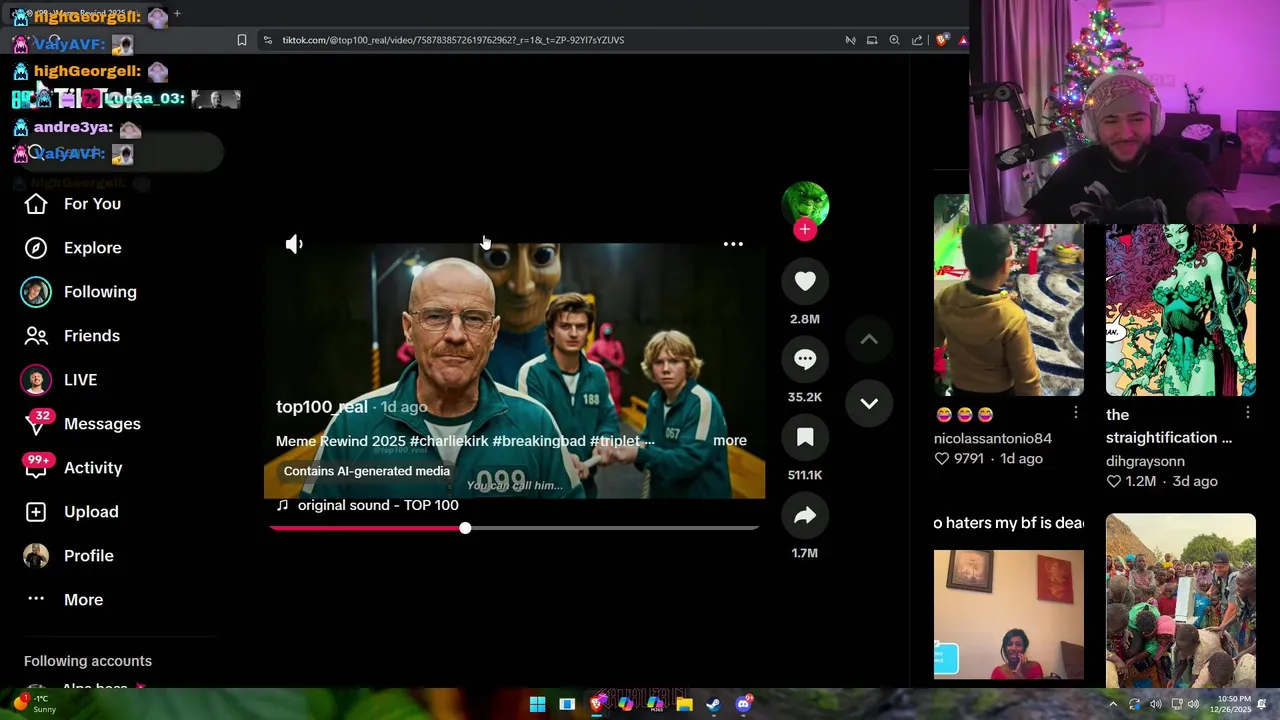Screen dimensions: 1280x720
Task: Expand caption with 'more' link
Action: tap(730, 441)
